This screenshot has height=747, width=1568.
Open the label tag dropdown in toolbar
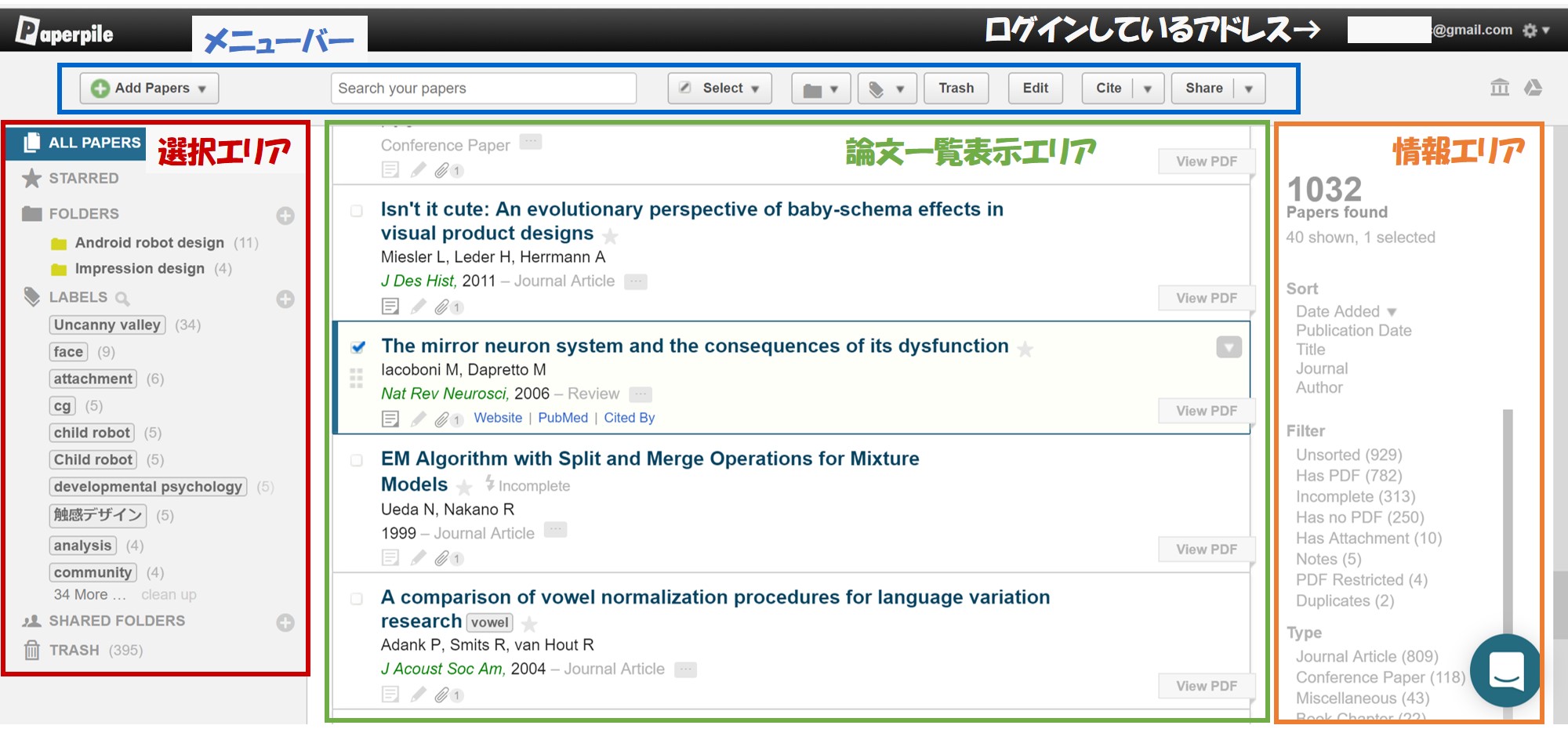point(887,89)
